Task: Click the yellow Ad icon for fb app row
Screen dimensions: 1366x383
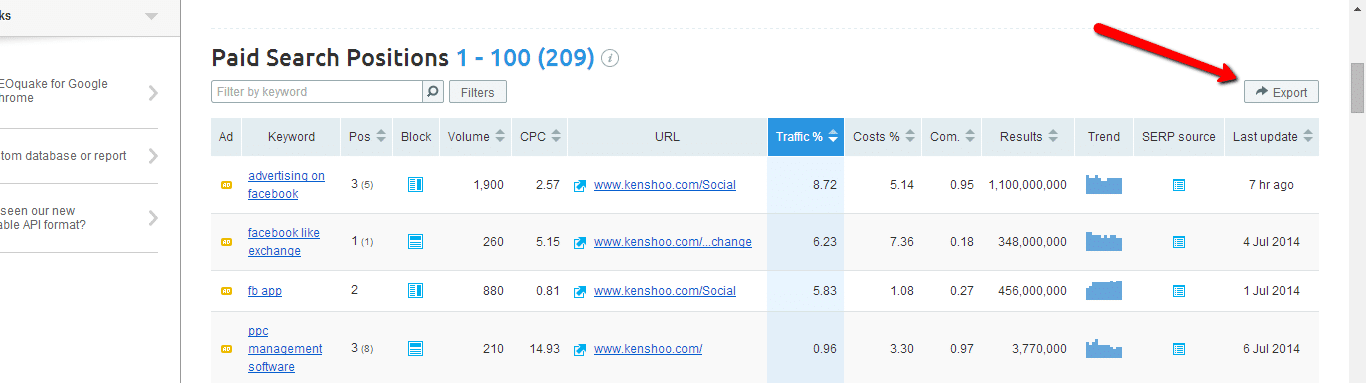Action: coord(226,291)
